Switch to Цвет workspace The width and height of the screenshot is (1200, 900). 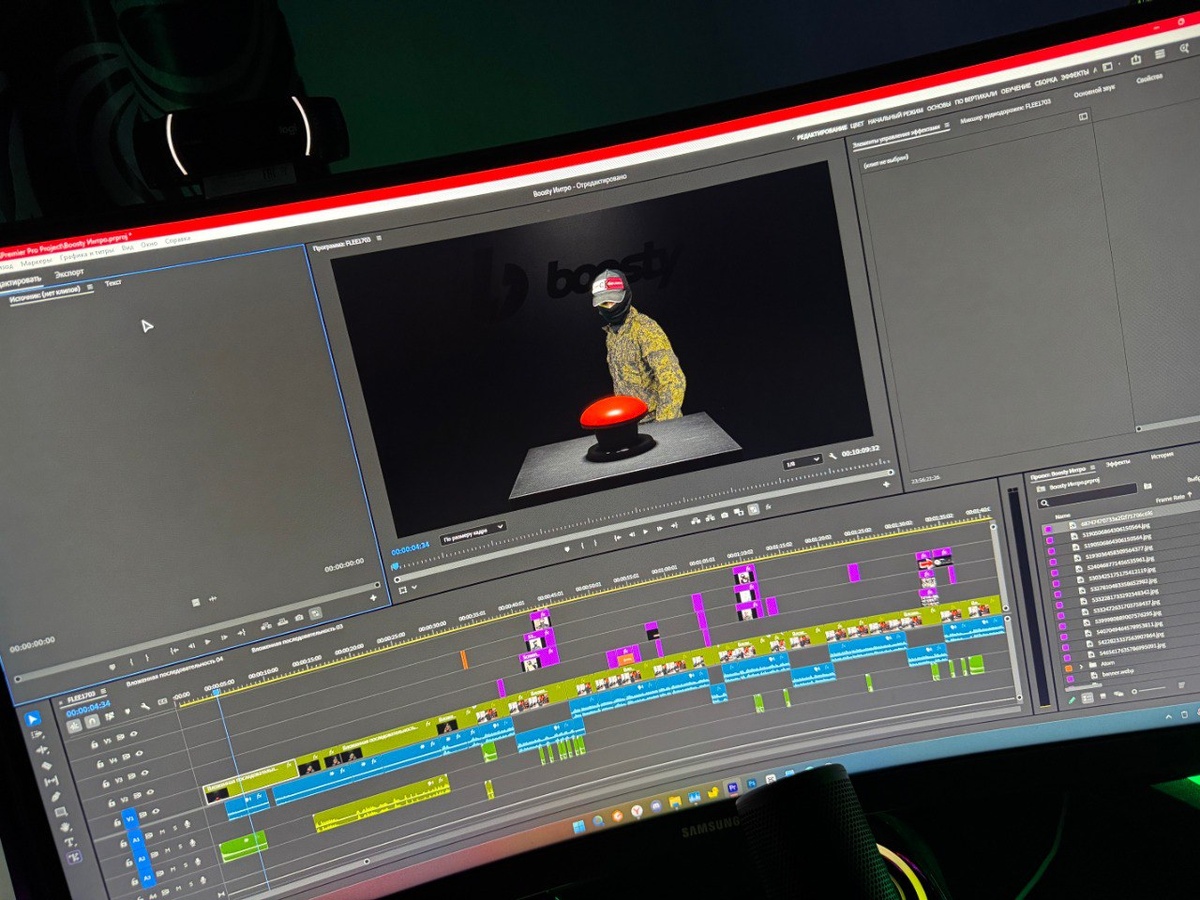coord(856,124)
